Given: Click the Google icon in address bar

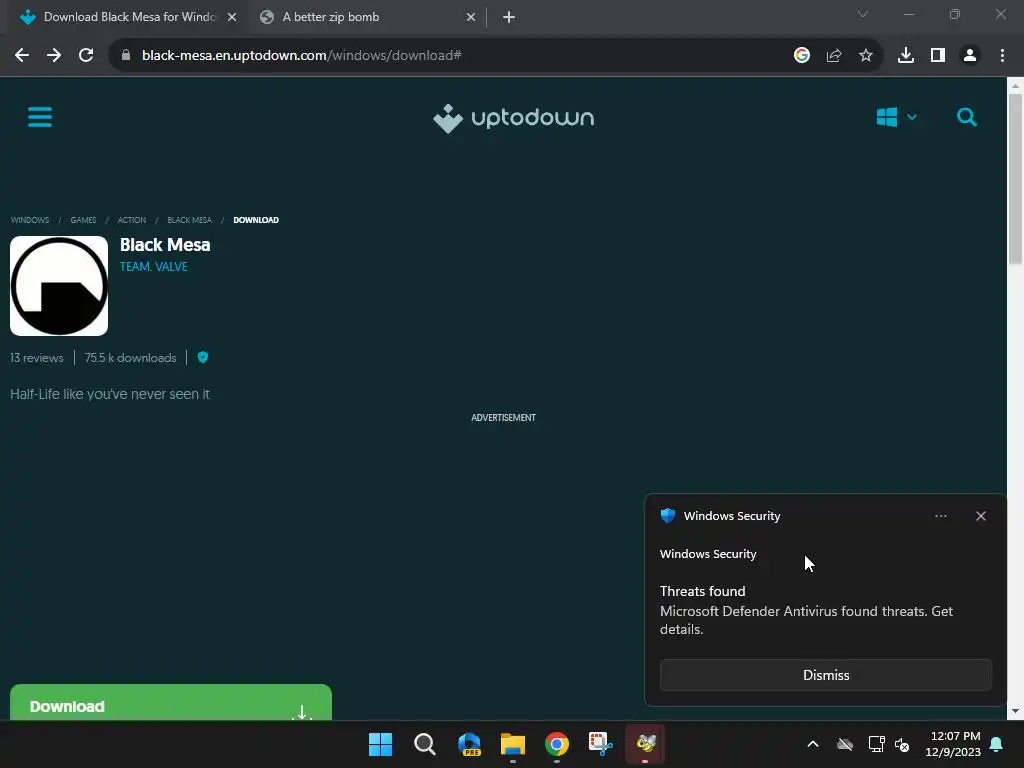Looking at the screenshot, I should point(802,56).
